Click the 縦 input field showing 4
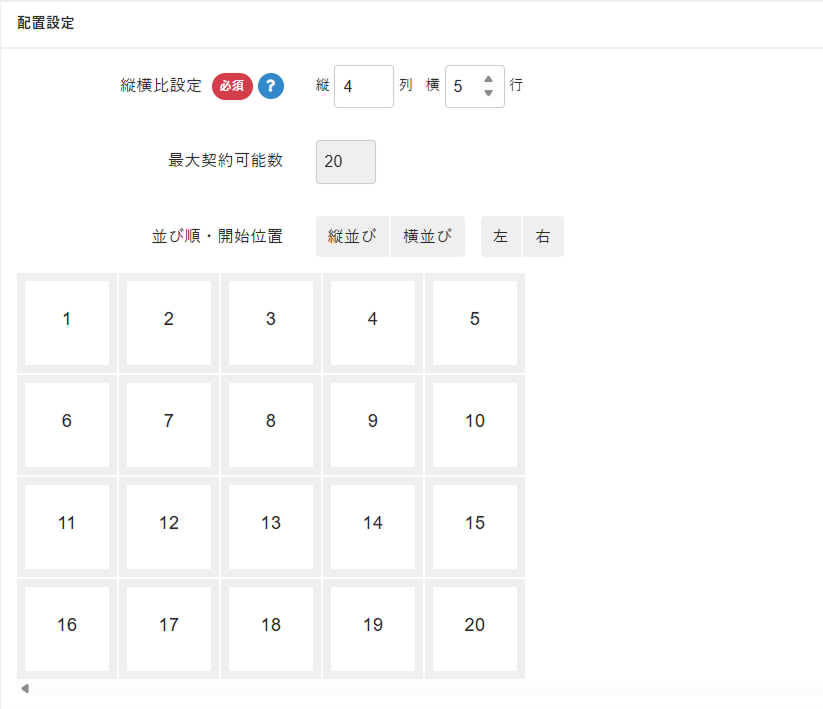This screenshot has width=823, height=709. point(364,86)
